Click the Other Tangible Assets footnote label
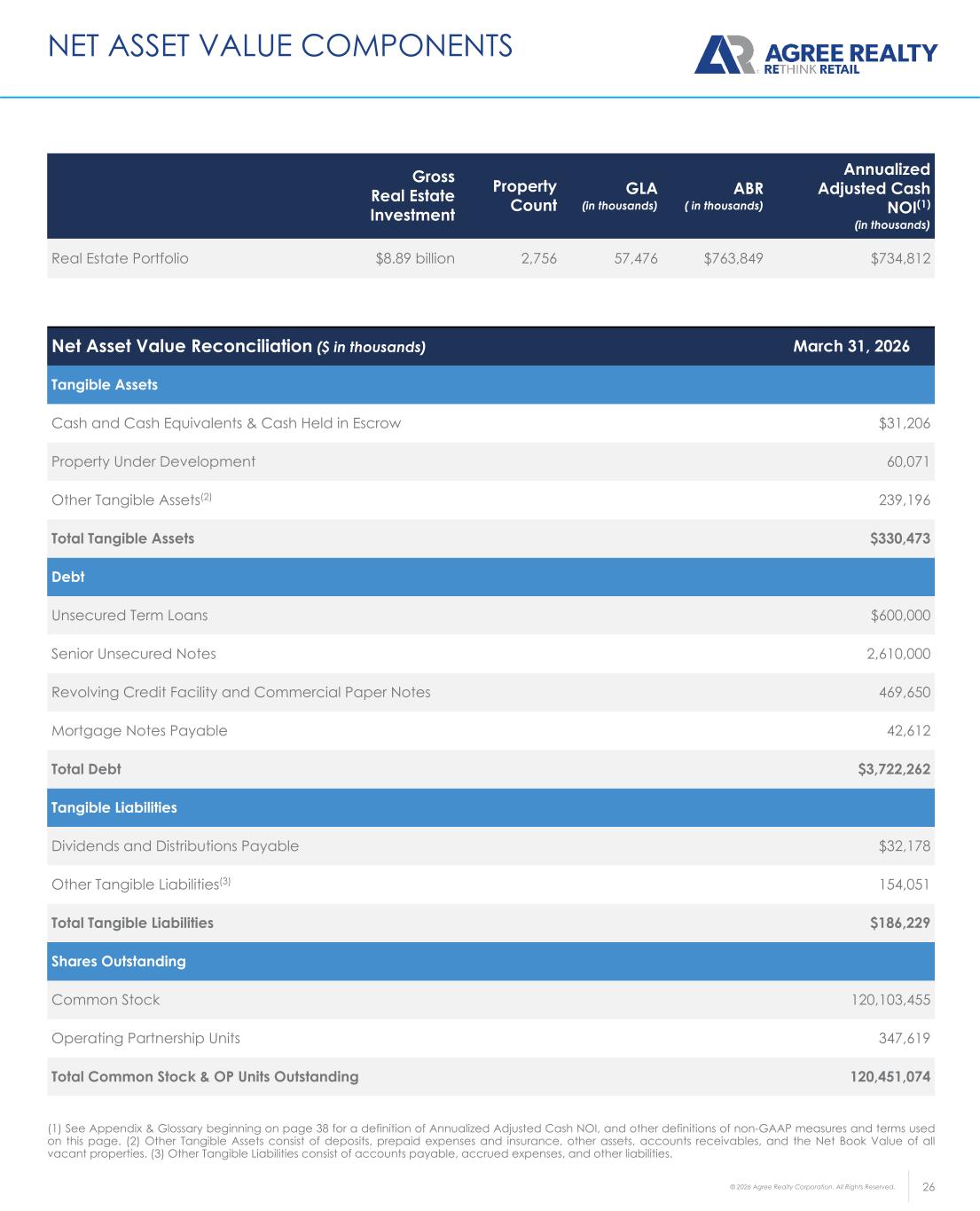 131,500
